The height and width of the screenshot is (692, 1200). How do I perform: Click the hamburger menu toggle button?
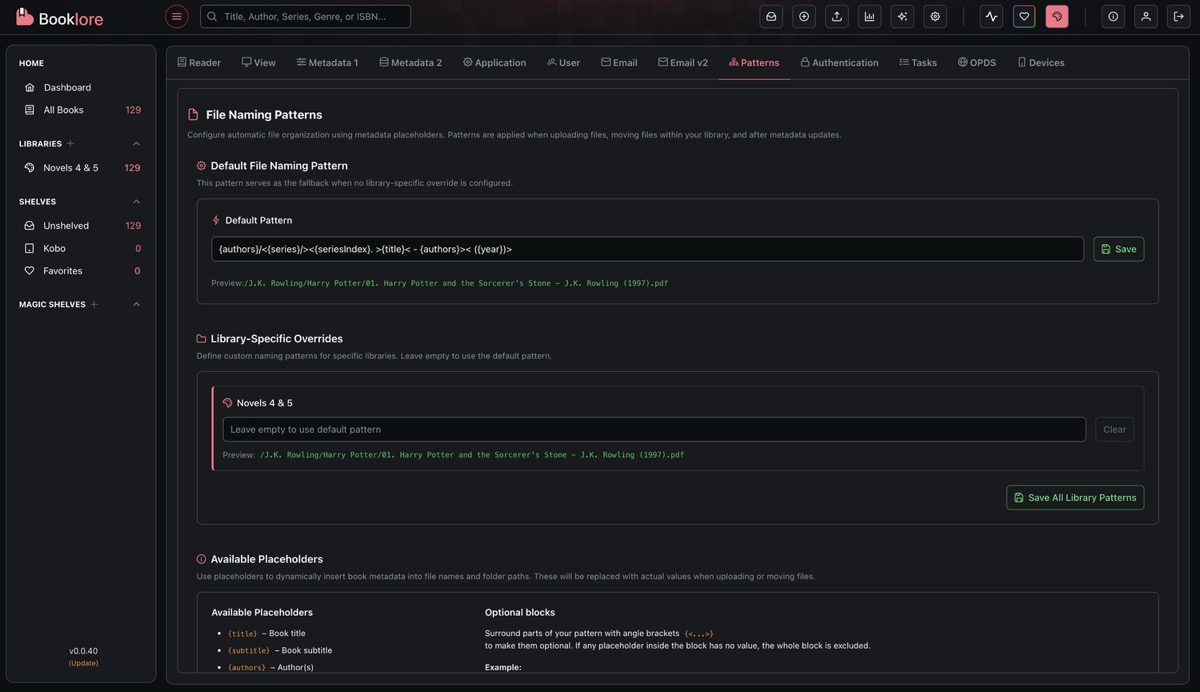click(x=176, y=16)
